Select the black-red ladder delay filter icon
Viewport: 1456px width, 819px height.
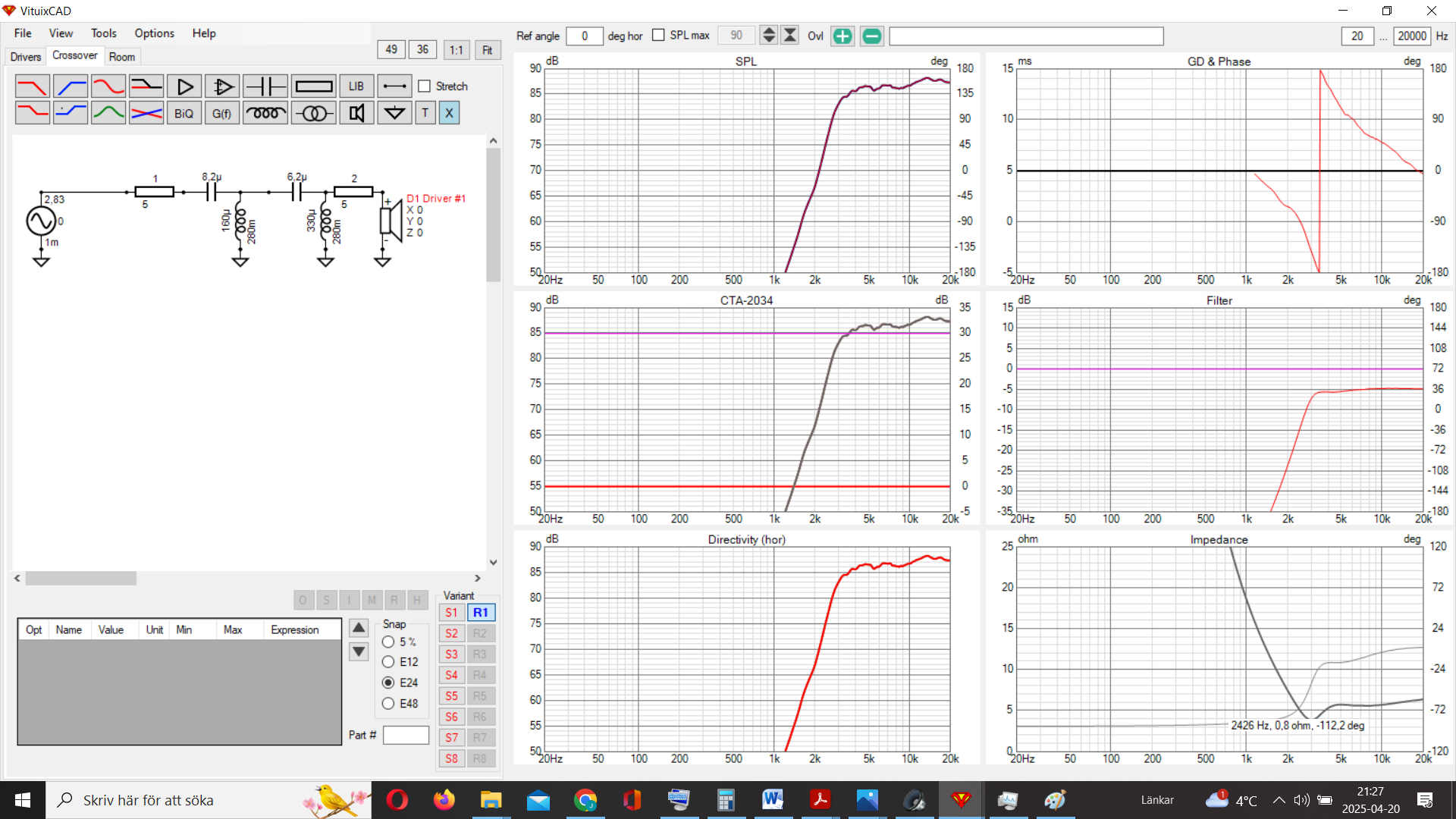point(146,86)
